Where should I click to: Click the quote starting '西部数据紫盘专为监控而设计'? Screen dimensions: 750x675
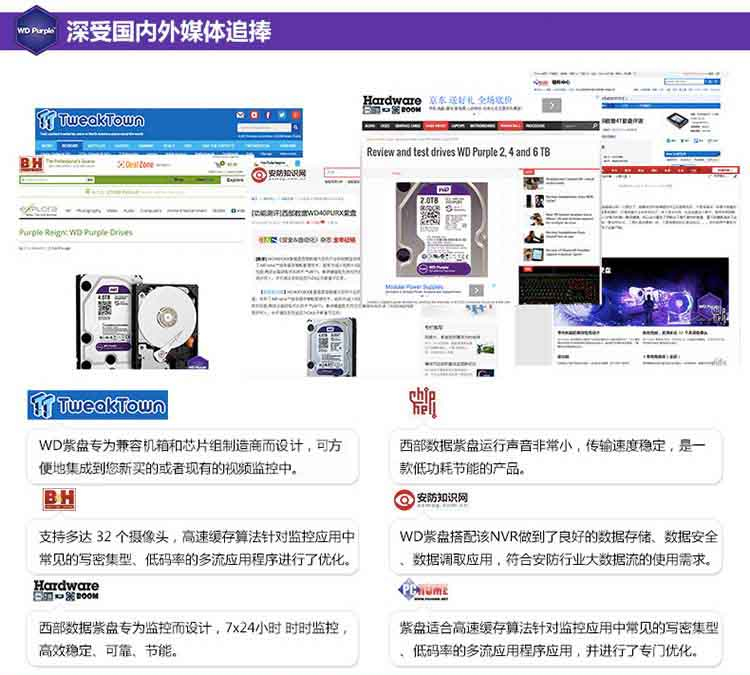pyautogui.click(x=192, y=639)
